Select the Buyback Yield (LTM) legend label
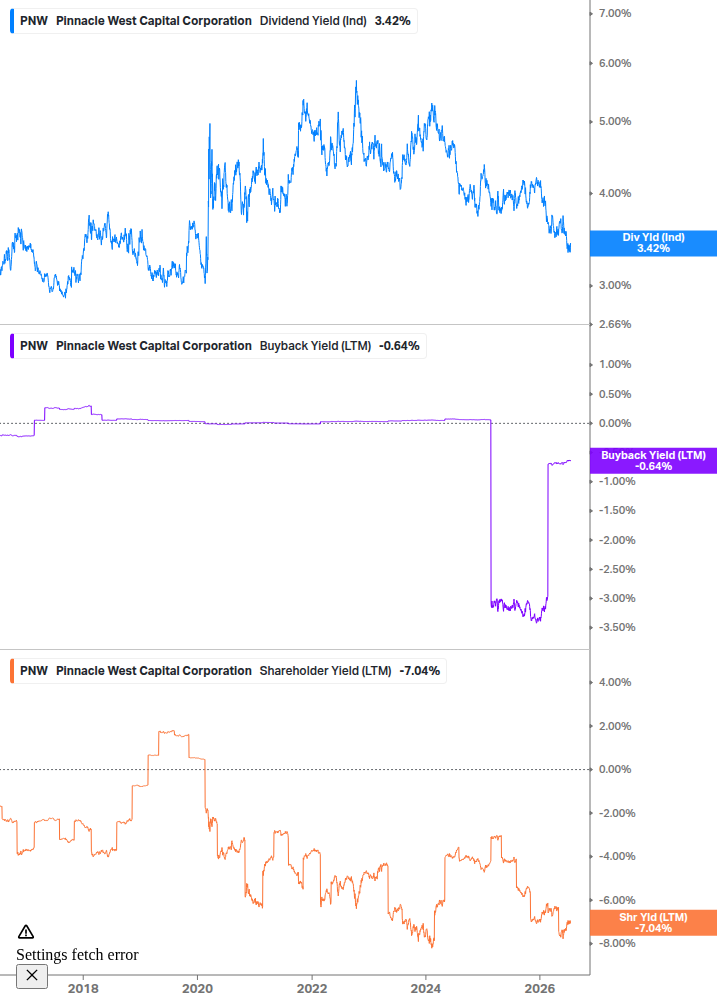Image resolution: width=717 pixels, height=1005 pixels. [x=315, y=346]
